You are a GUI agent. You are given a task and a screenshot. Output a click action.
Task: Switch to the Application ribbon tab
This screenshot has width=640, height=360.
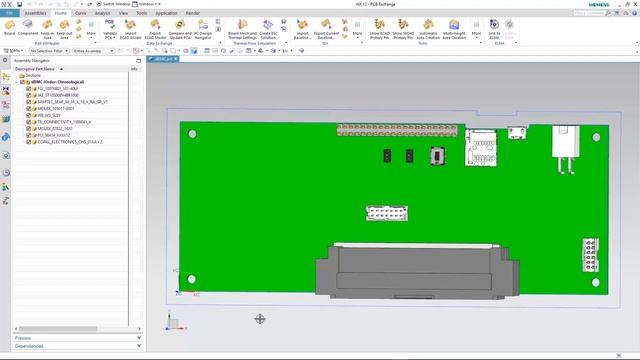[x=166, y=13]
